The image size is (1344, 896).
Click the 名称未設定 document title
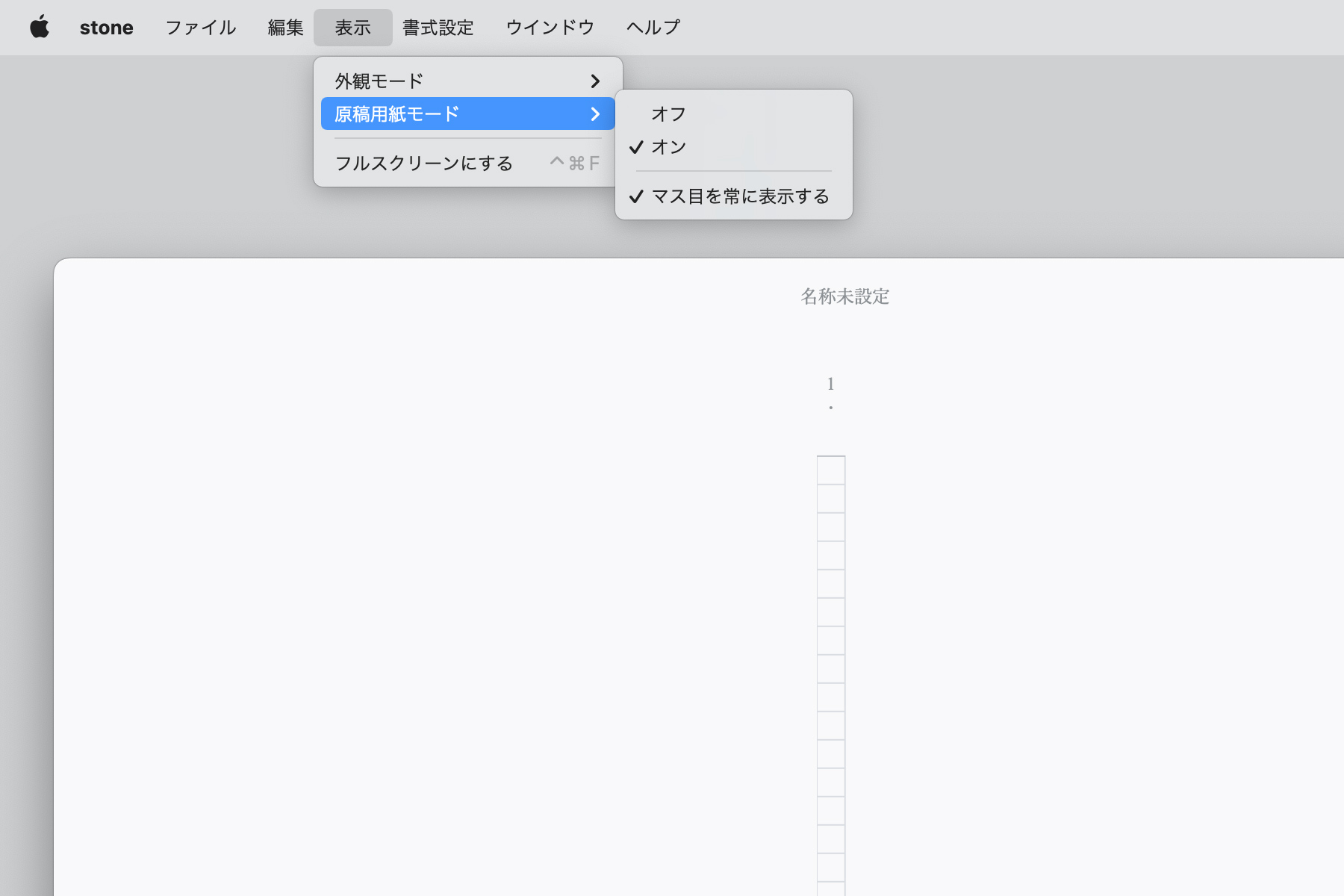pos(844,296)
